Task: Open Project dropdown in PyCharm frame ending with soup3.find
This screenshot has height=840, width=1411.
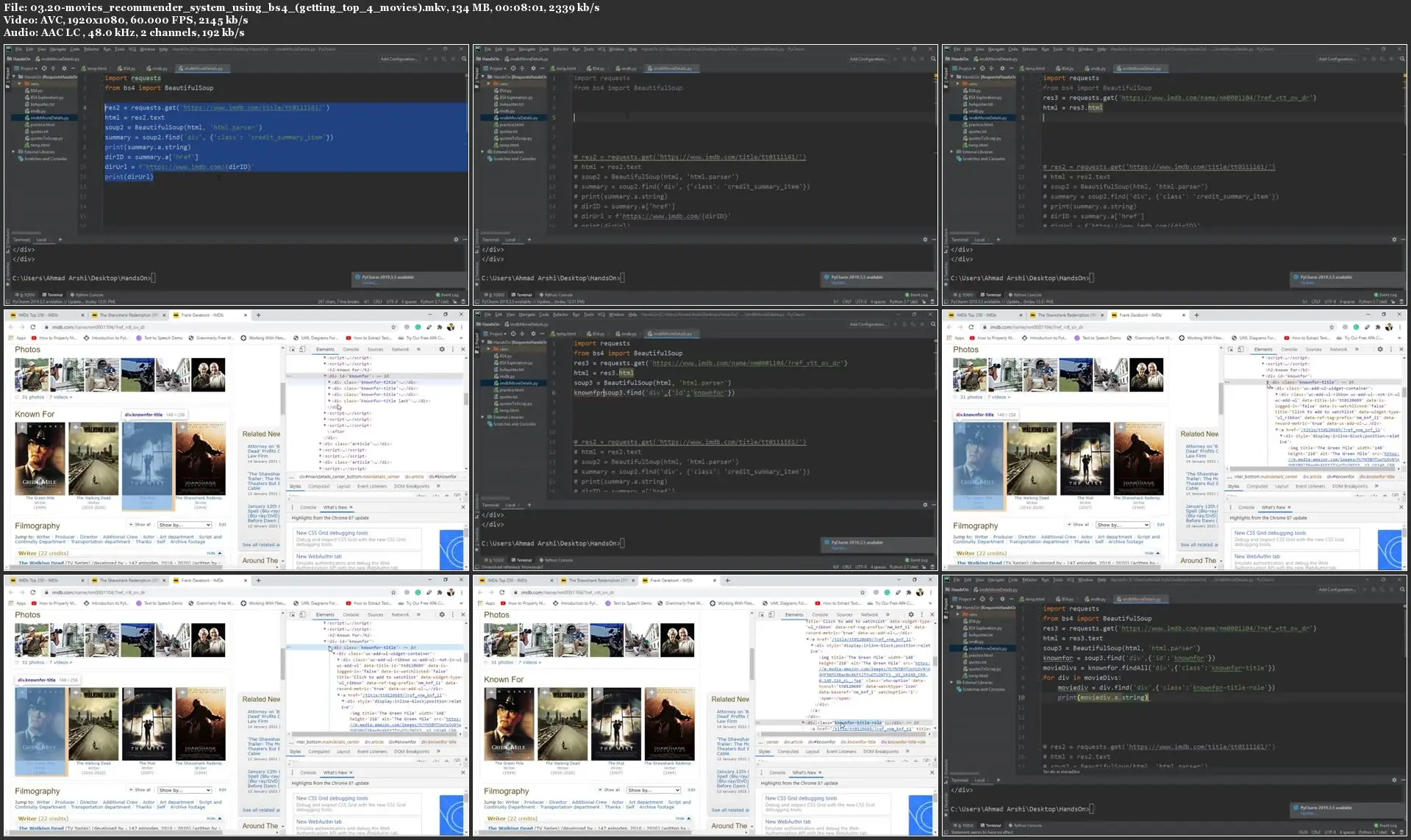Action: point(496,334)
